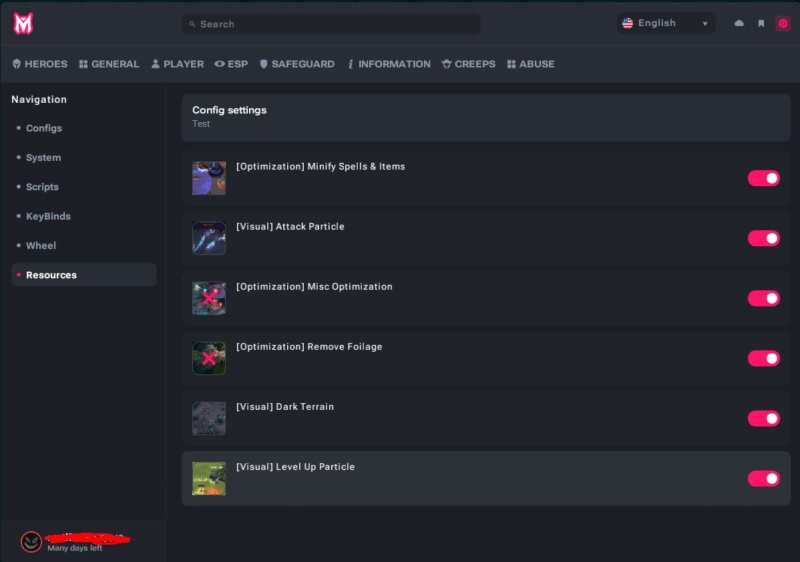Open the pink settings gear icon
Image resolution: width=800 pixels, height=562 pixels.
783,23
